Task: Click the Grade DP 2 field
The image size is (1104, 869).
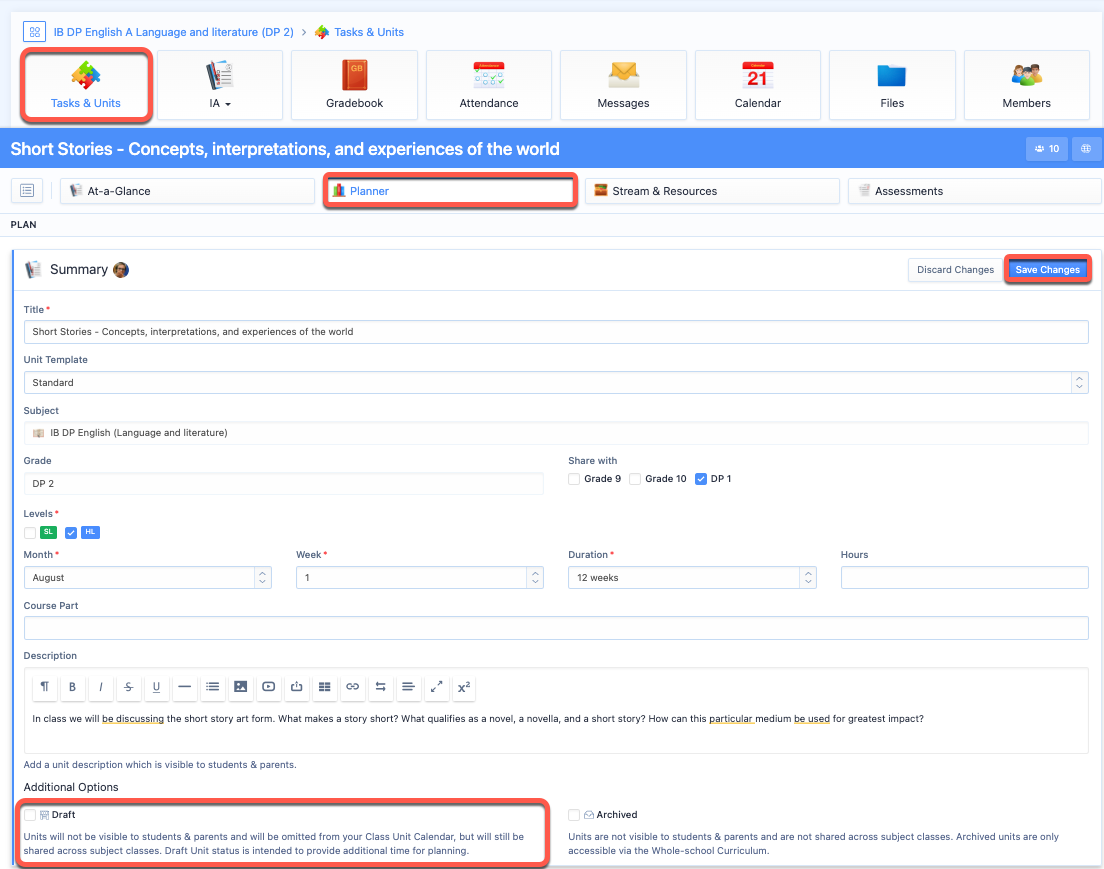Action: (x=284, y=484)
